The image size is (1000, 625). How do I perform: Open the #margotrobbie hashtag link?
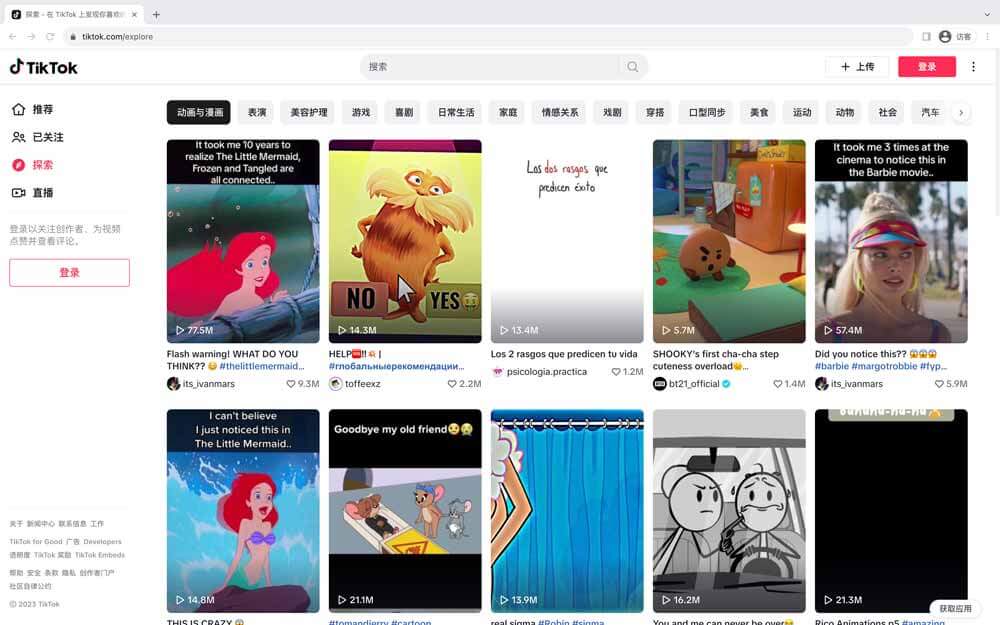click(884, 366)
